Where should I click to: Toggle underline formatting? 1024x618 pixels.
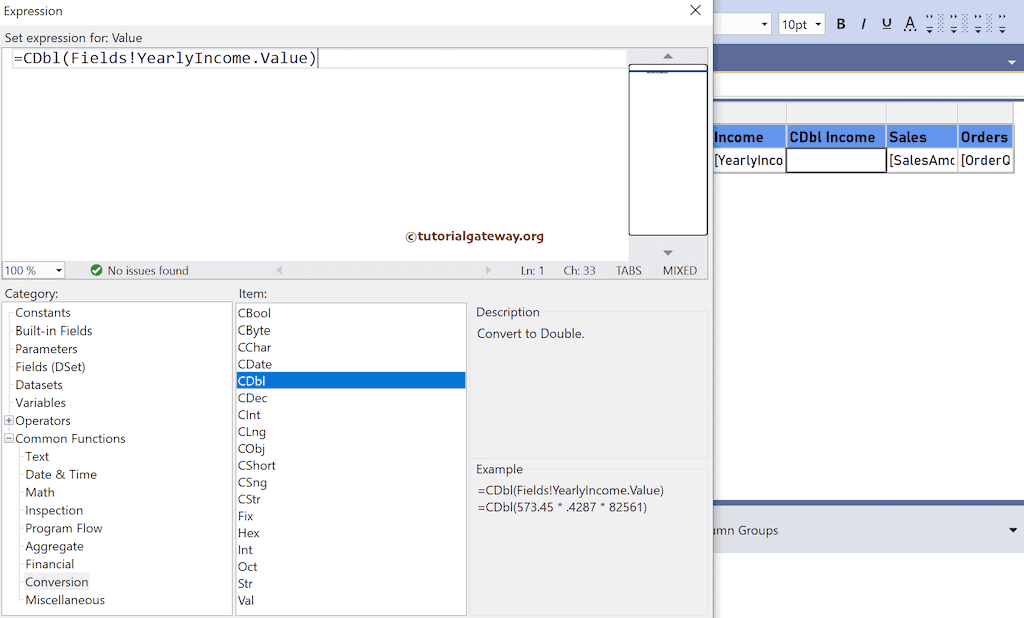(x=887, y=23)
